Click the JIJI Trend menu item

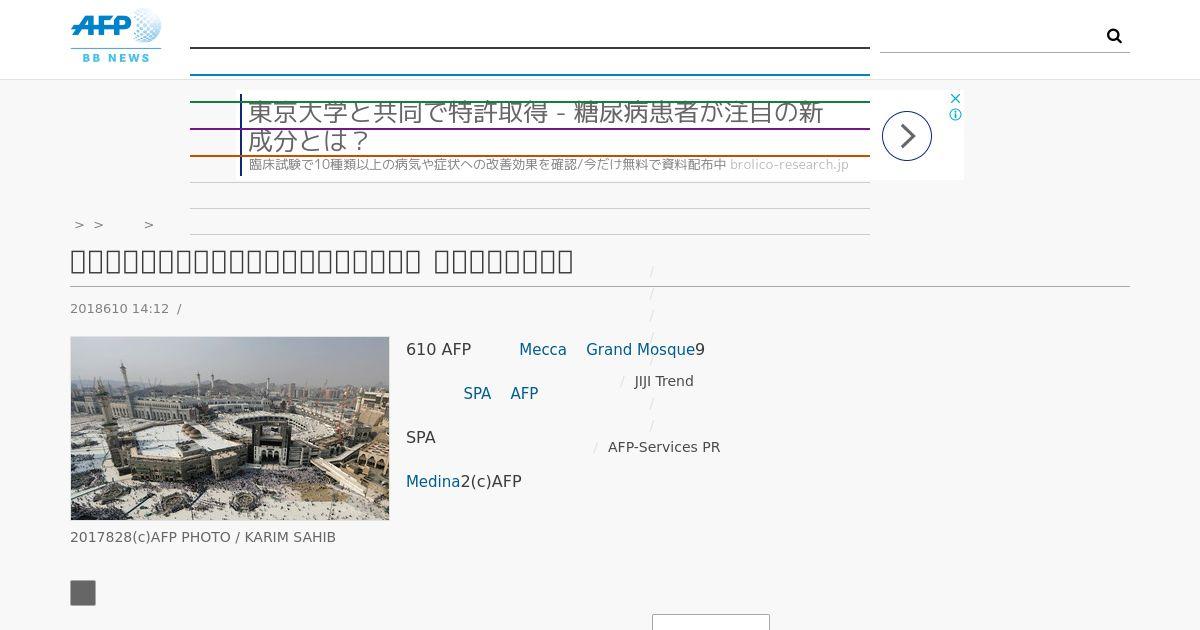tap(664, 381)
